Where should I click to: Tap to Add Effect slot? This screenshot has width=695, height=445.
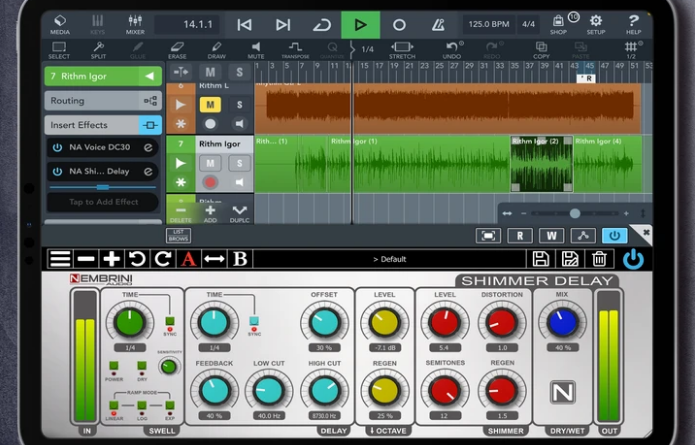coord(103,202)
